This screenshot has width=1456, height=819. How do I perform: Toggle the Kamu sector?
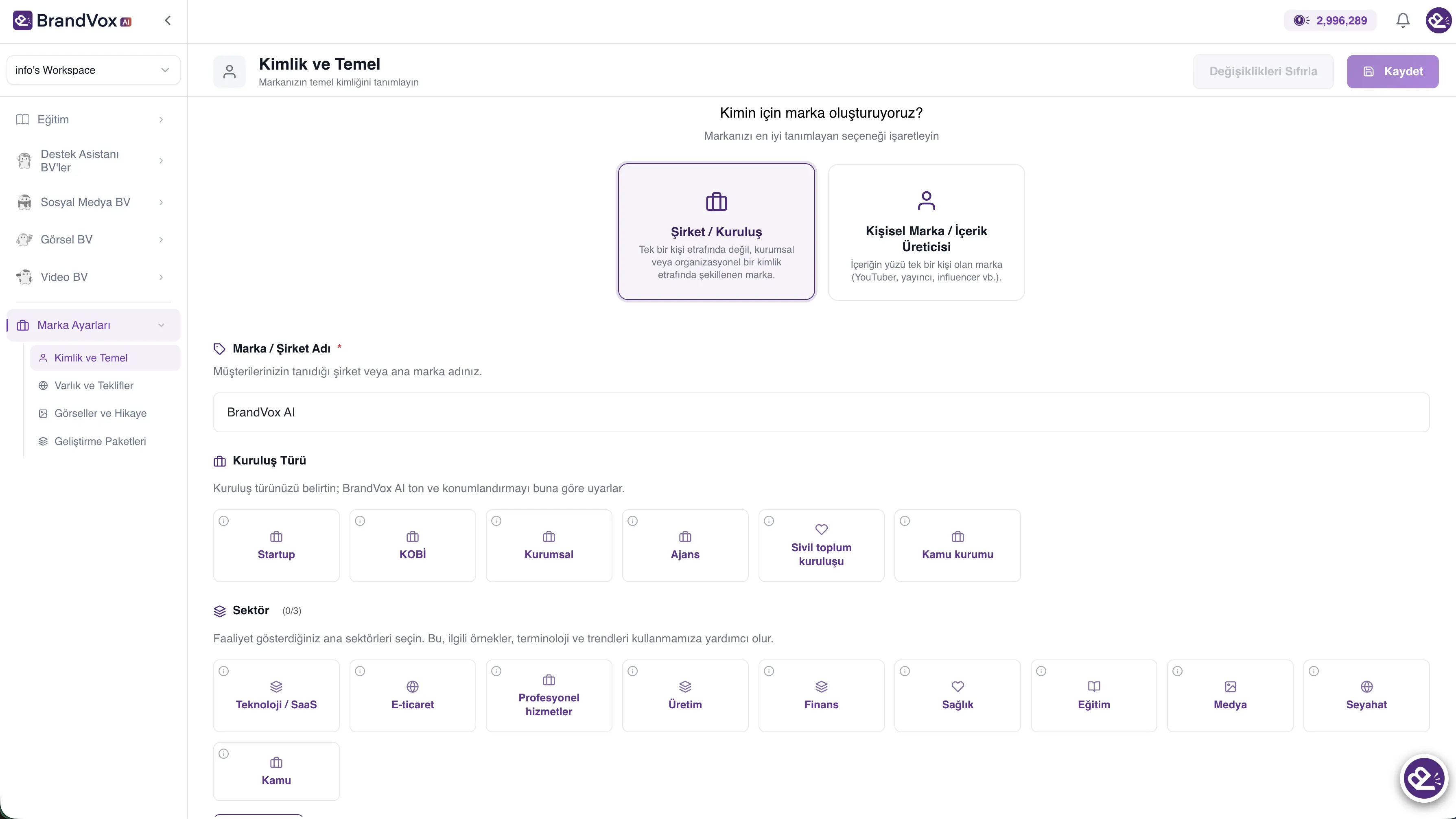click(276, 771)
